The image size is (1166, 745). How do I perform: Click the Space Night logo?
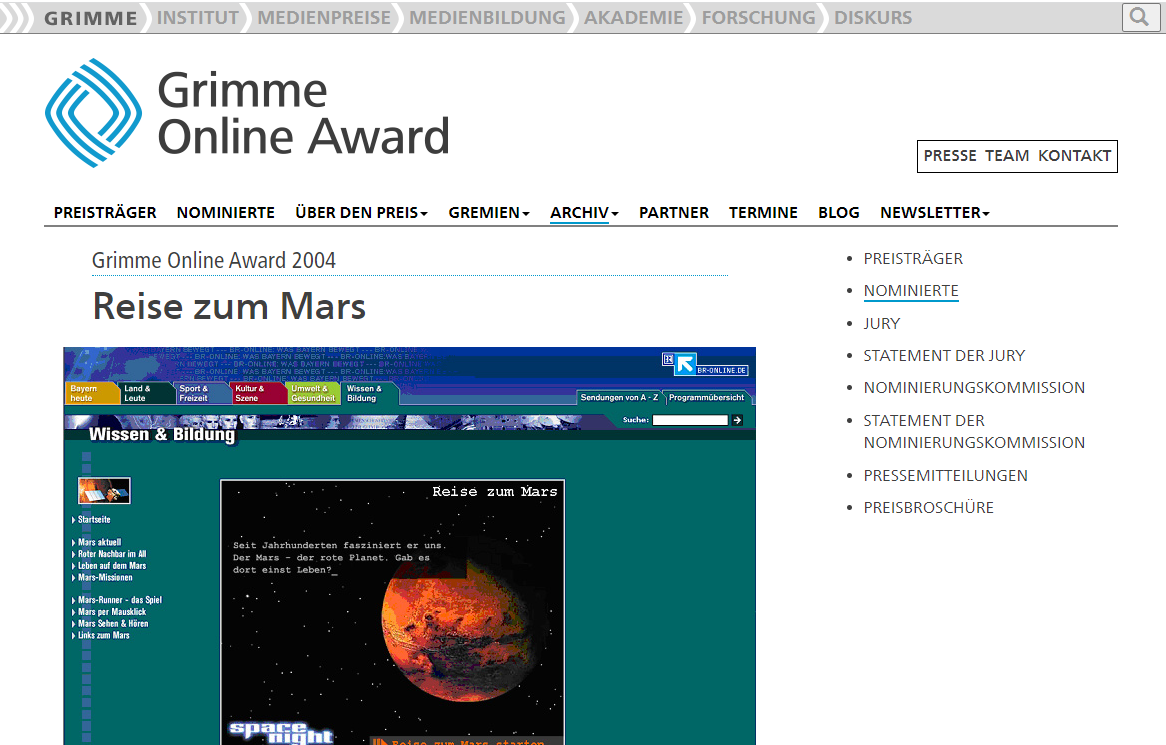281,732
